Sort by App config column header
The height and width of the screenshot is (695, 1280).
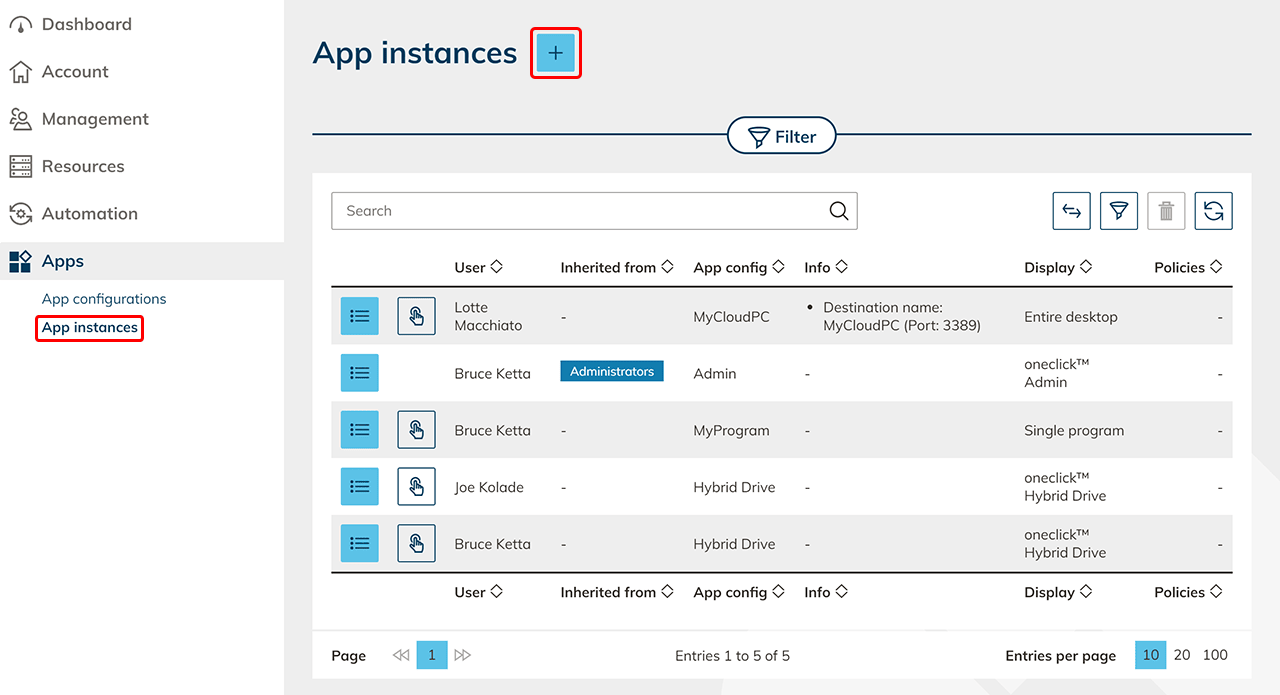coord(738,268)
